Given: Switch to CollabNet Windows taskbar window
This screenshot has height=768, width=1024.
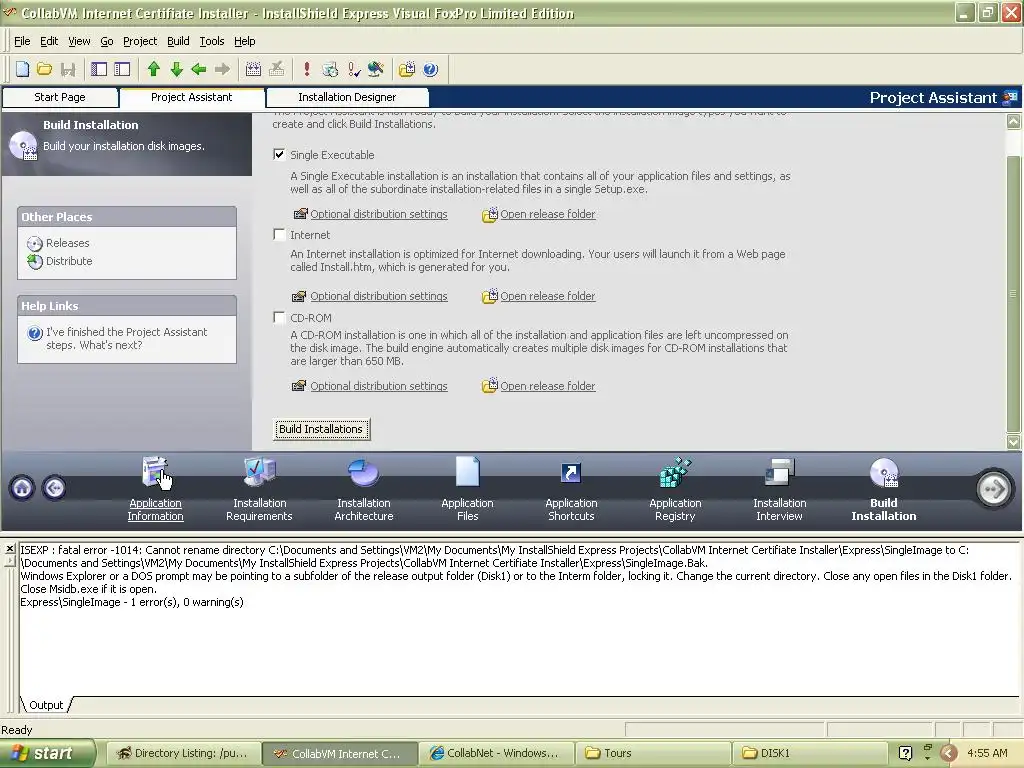Looking at the screenshot, I should point(496,753).
